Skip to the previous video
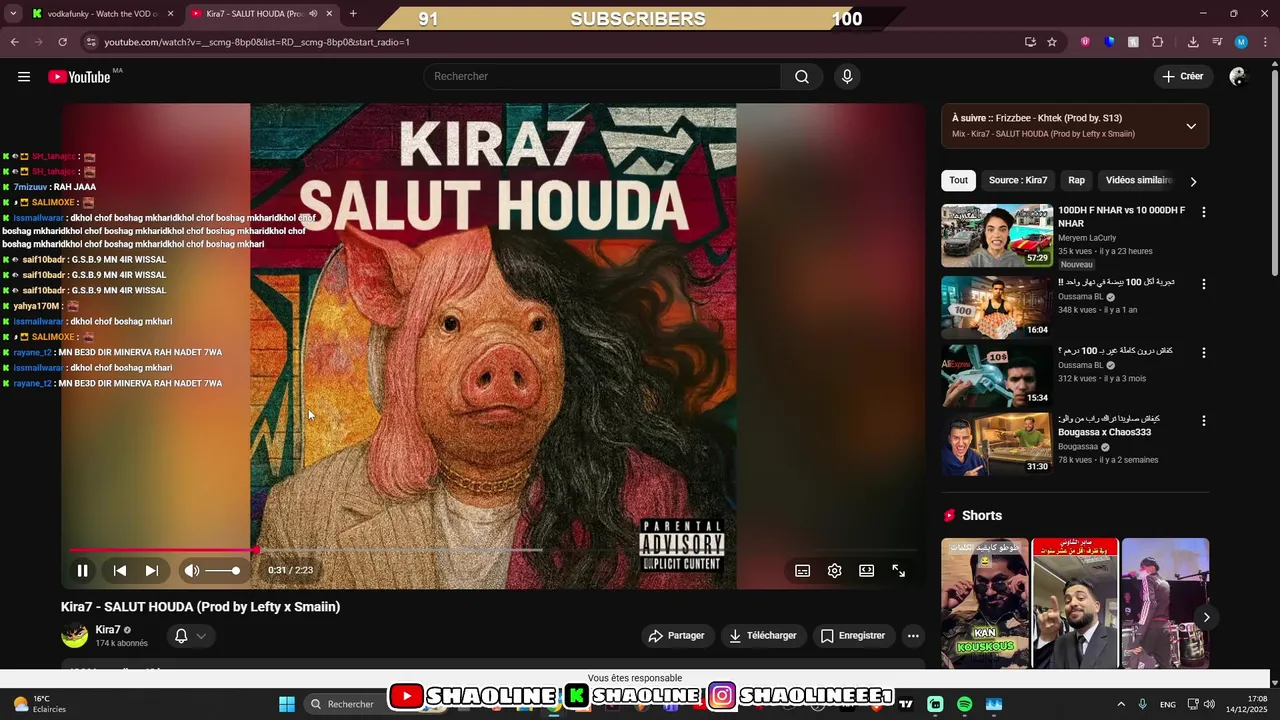 (119, 570)
